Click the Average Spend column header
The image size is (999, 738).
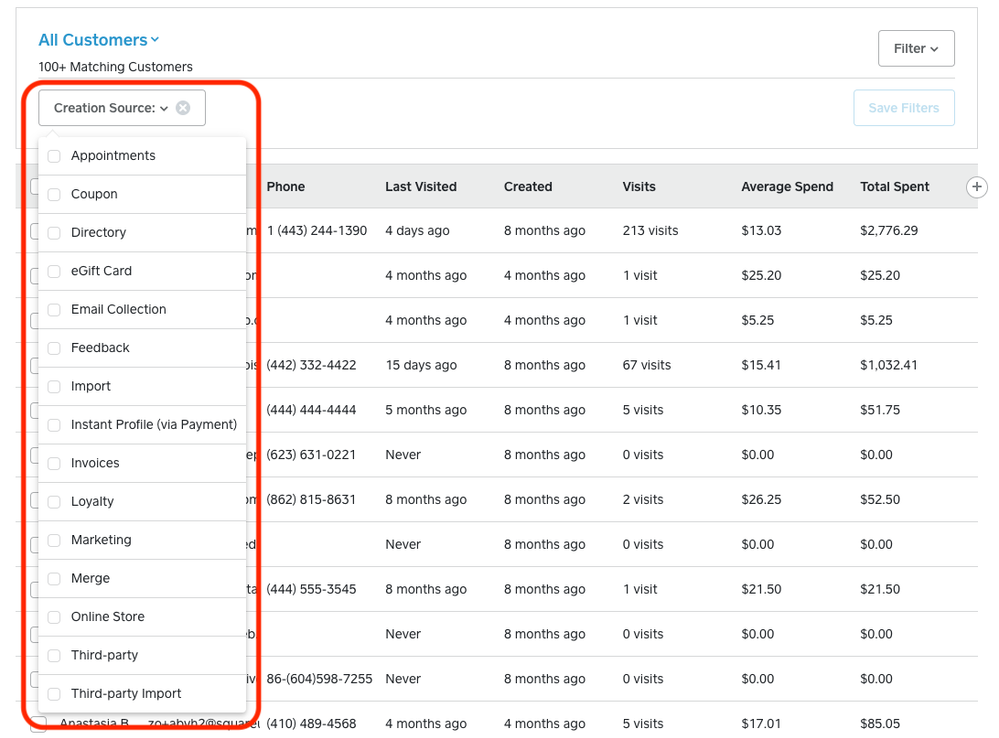click(x=786, y=187)
